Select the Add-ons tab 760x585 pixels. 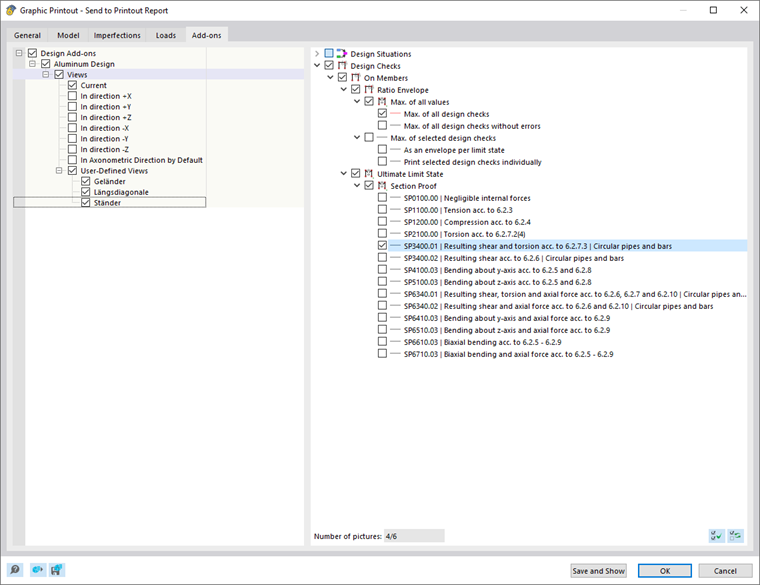coord(206,35)
